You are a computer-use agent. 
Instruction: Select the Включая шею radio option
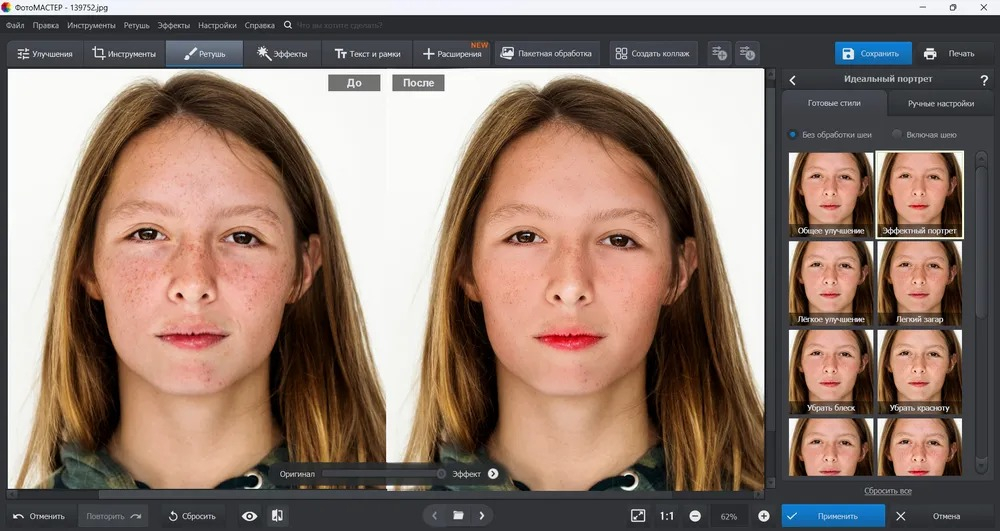(x=897, y=135)
